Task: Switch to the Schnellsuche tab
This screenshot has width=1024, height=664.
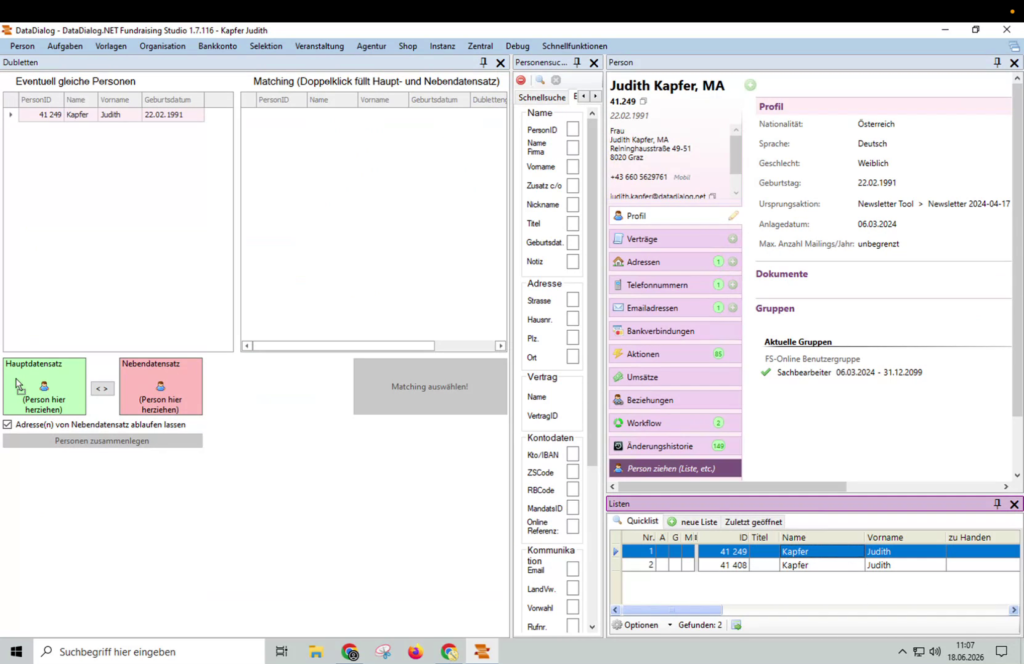Action: click(542, 97)
